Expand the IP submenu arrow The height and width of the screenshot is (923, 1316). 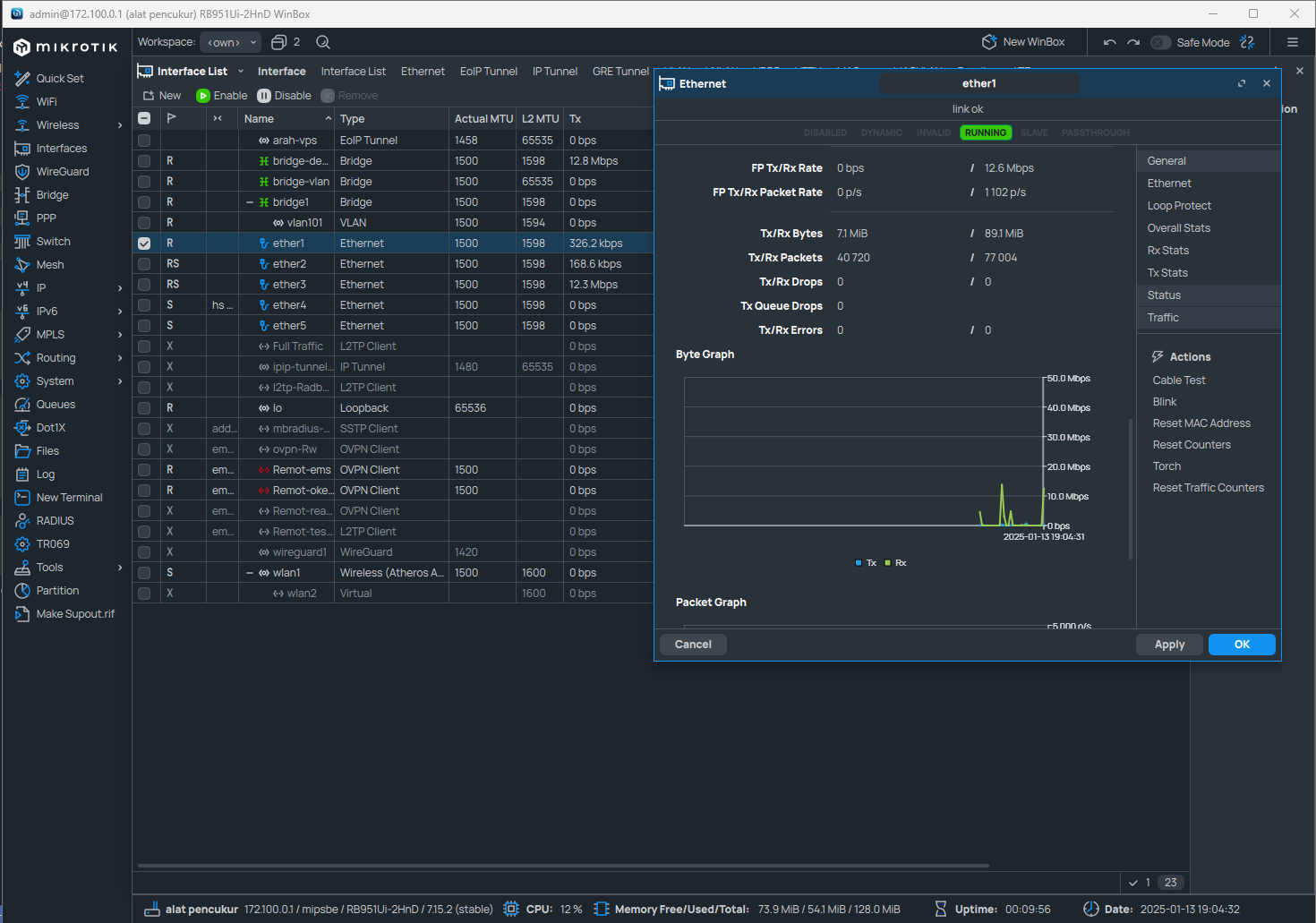pyautogui.click(x=120, y=288)
